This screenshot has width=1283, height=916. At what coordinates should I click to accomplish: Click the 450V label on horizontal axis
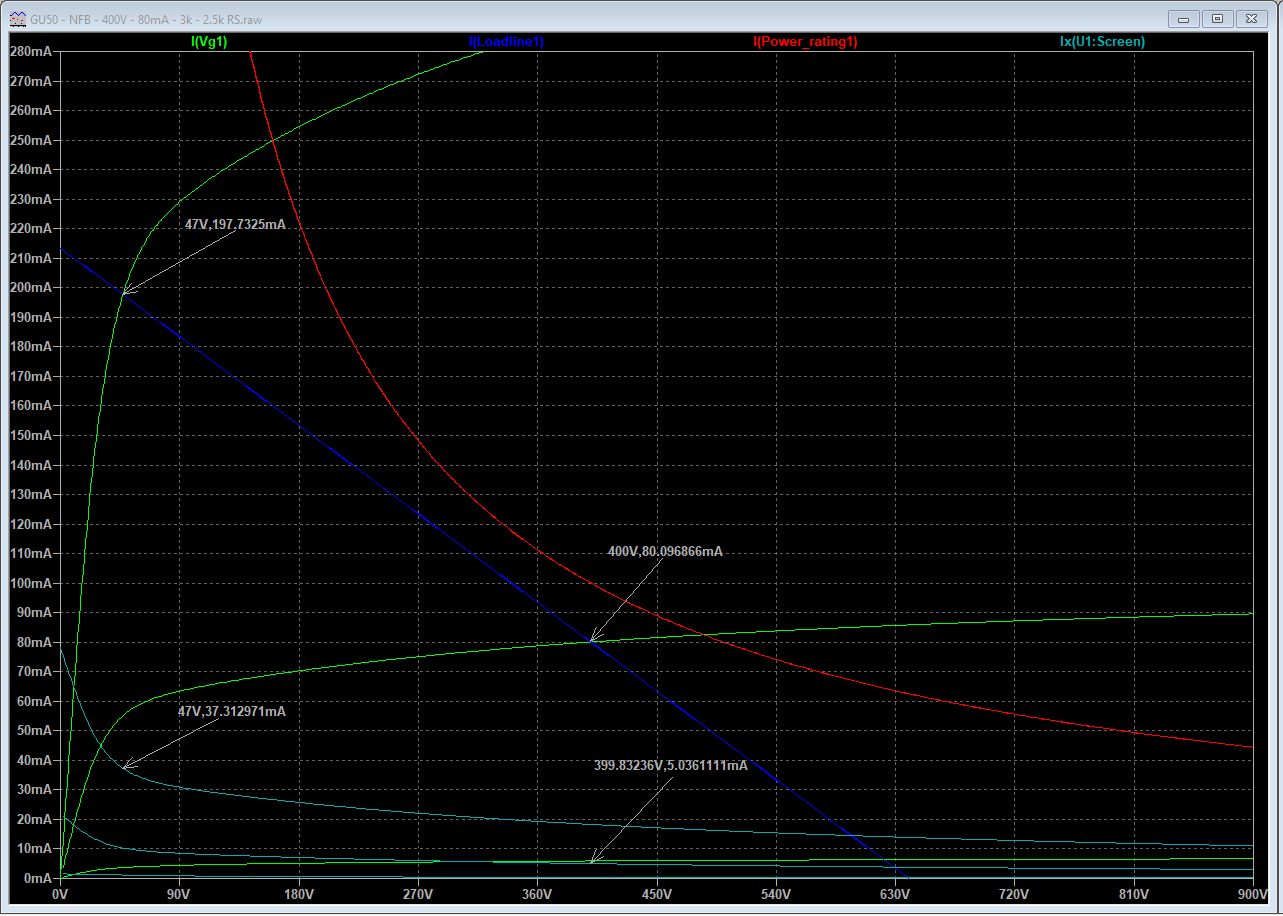point(656,893)
